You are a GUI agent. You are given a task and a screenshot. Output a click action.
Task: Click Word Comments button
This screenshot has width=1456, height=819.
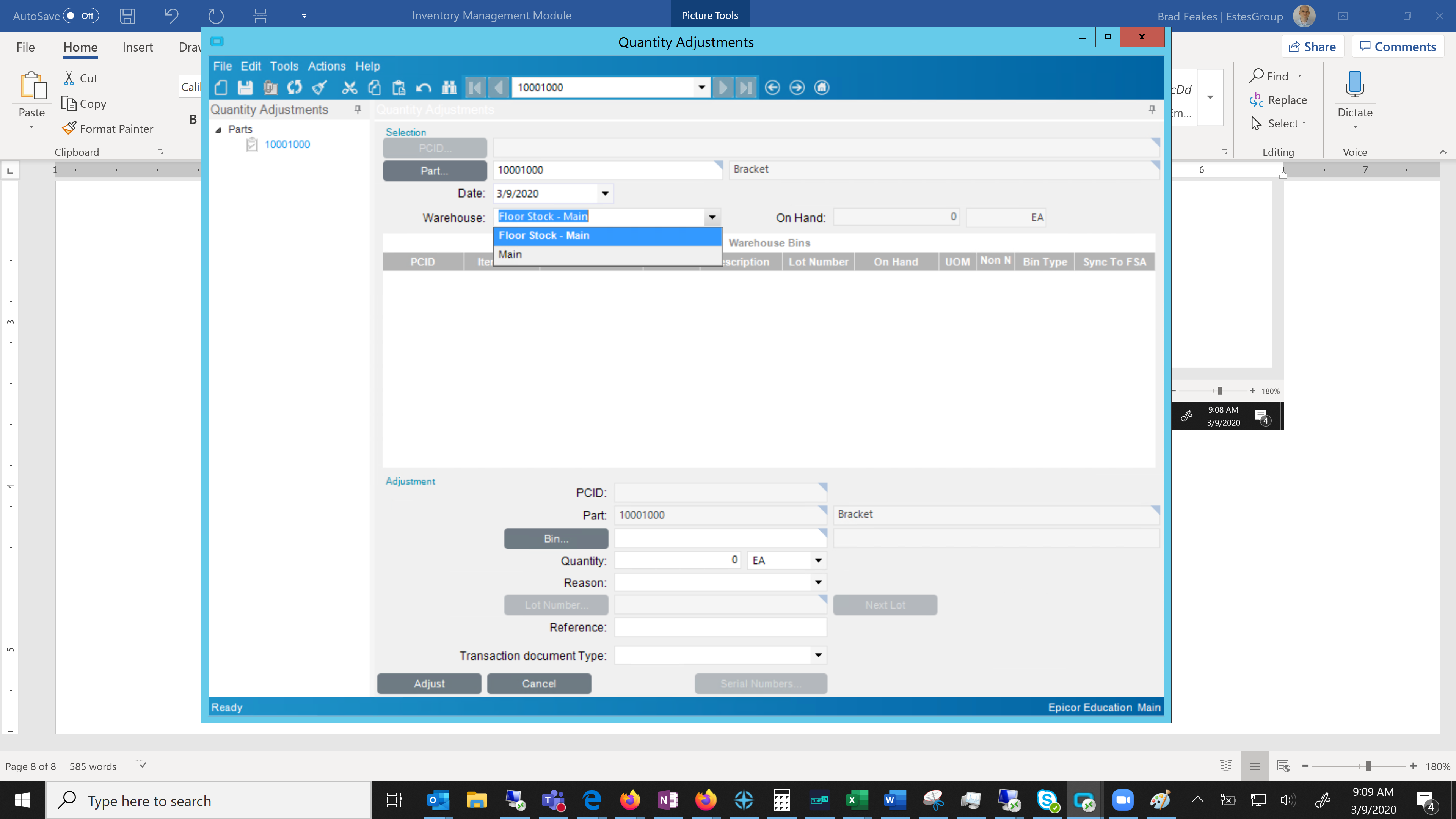[x=1398, y=47]
